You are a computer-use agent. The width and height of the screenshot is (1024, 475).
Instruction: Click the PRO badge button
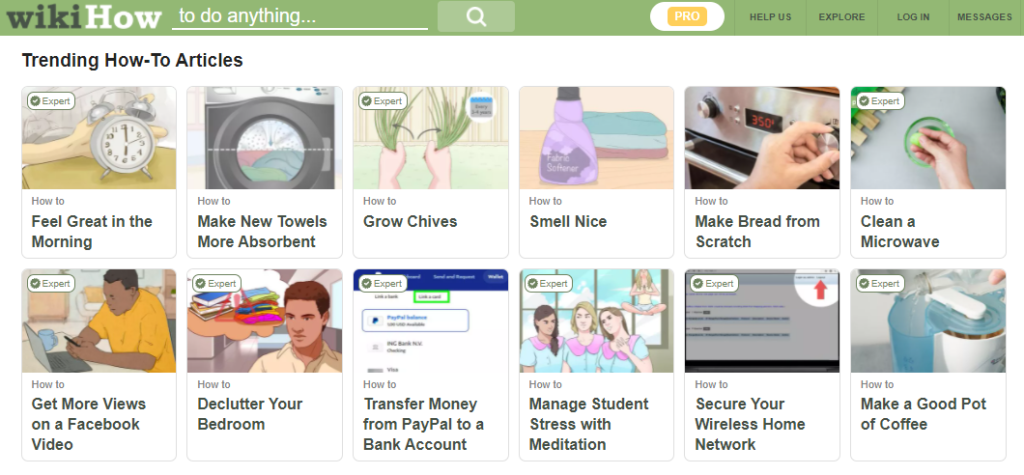(686, 16)
